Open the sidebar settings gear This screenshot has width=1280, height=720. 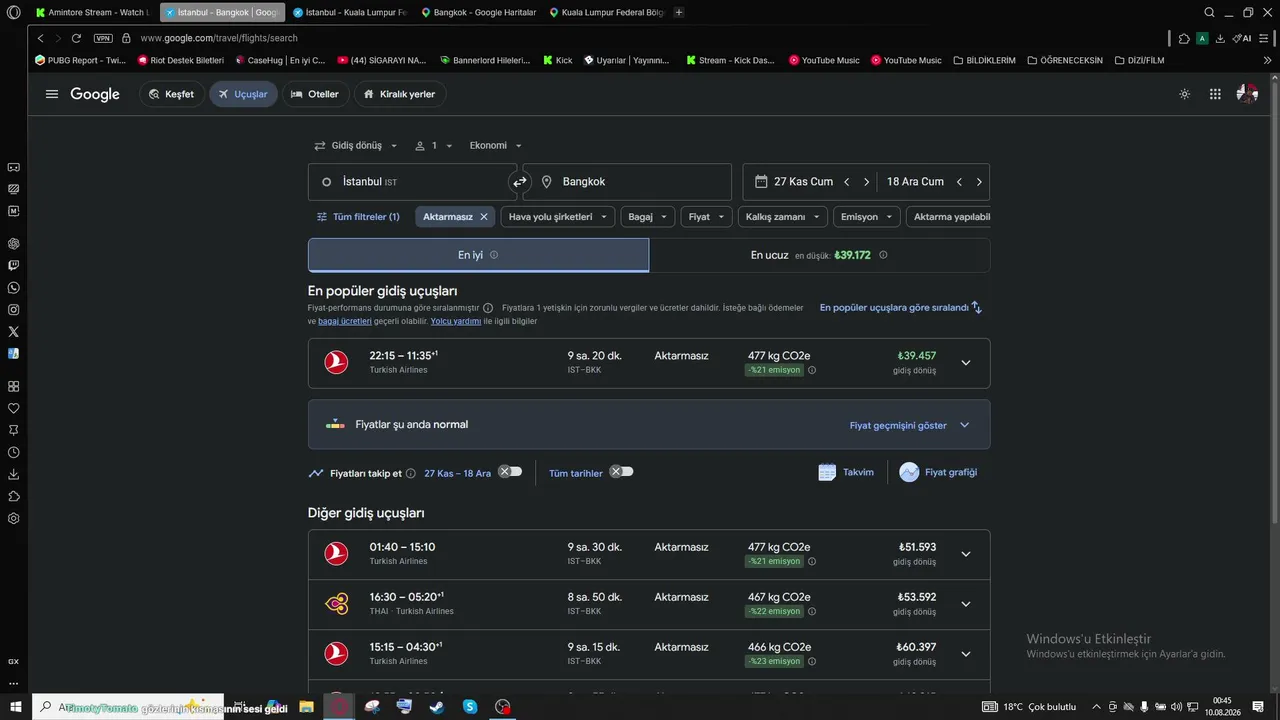click(14, 518)
